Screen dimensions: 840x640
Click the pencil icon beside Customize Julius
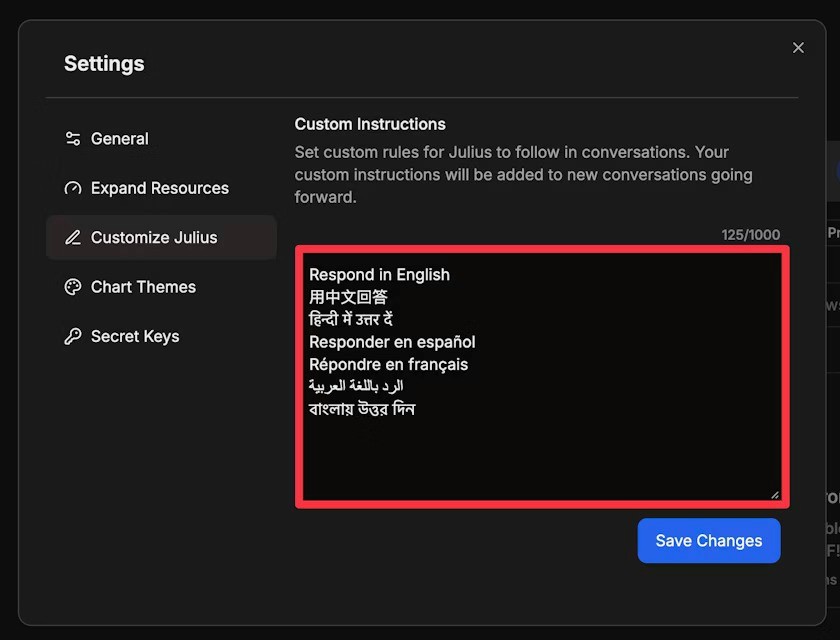(72, 238)
